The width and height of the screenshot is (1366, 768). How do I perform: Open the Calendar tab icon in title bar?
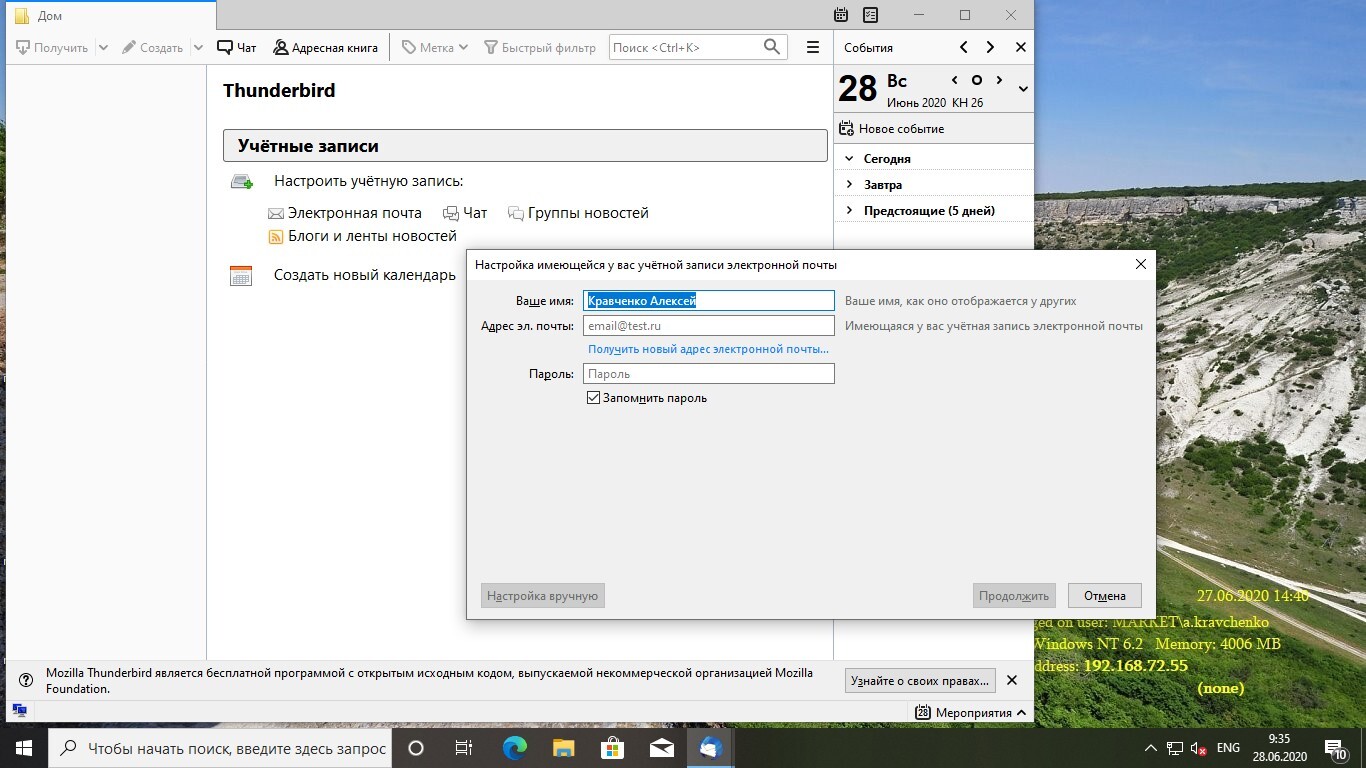(x=841, y=15)
